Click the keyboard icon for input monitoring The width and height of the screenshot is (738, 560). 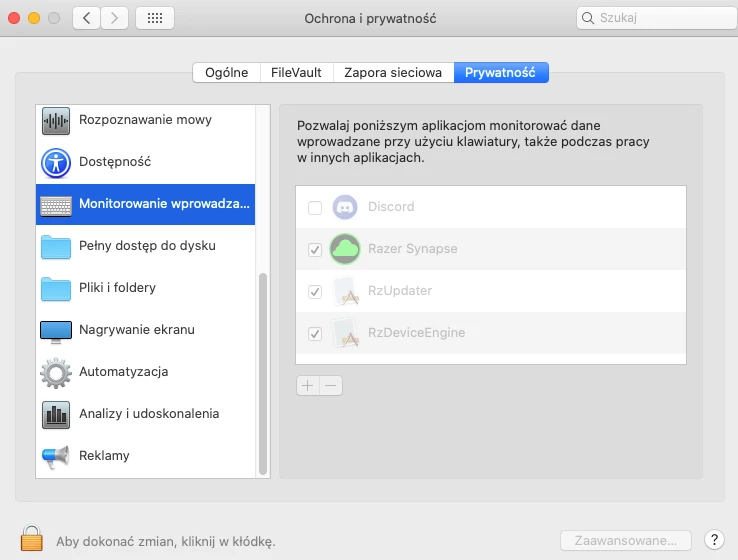pos(56,205)
